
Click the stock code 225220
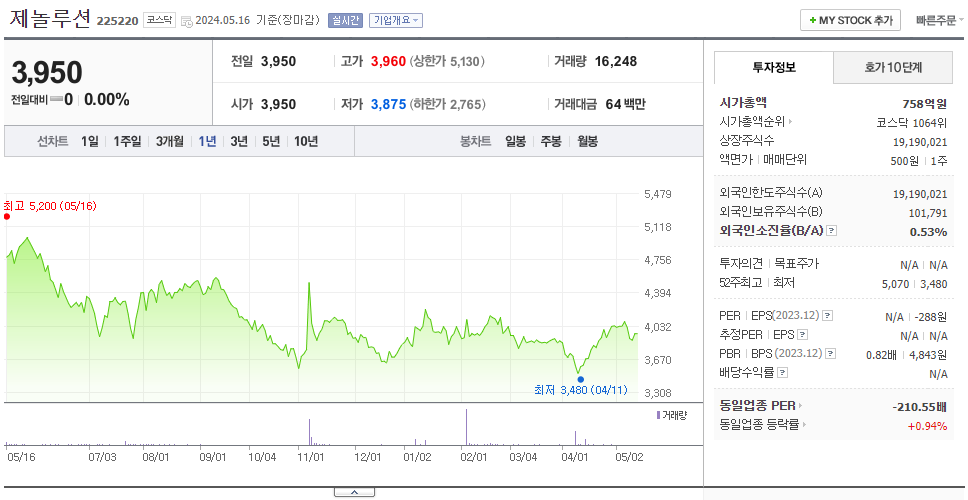[x=117, y=21]
